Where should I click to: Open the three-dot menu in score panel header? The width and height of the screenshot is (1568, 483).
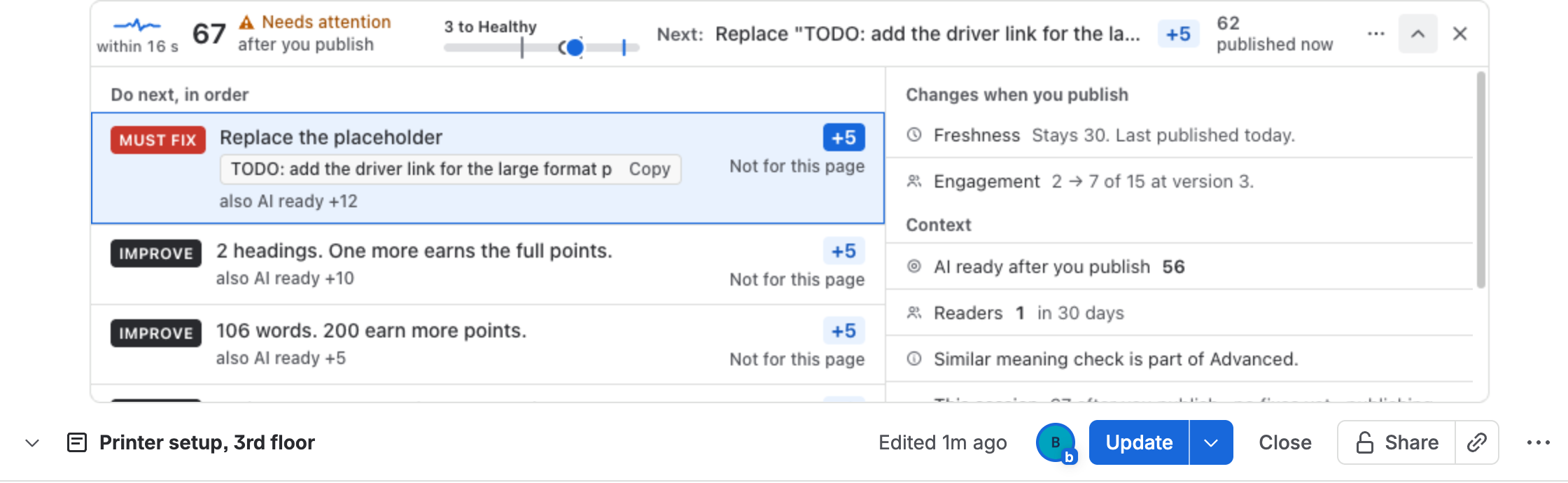pyautogui.click(x=1375, y=34)
